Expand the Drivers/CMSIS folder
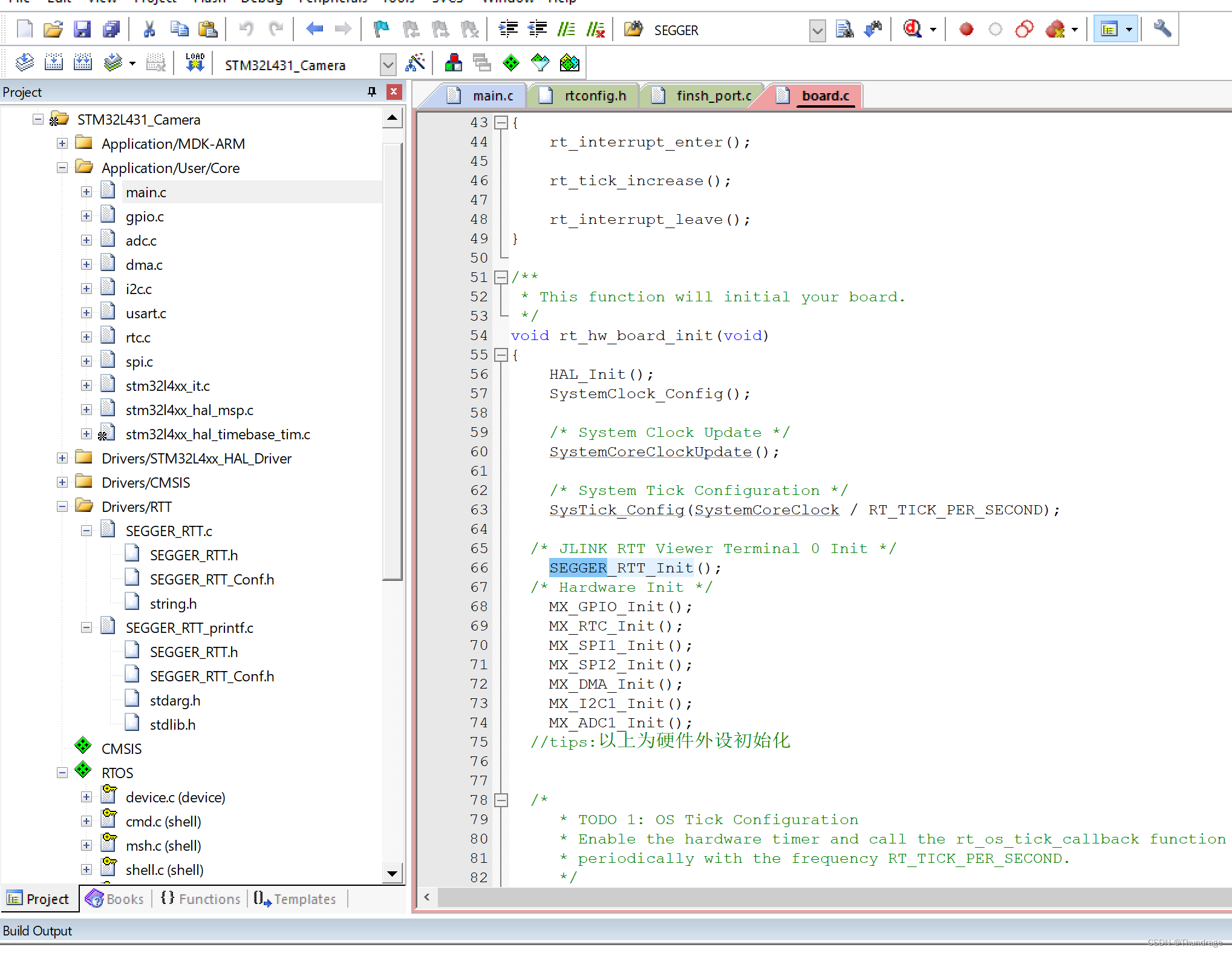The image size is (1232, 953). click(x=62, y=482)
